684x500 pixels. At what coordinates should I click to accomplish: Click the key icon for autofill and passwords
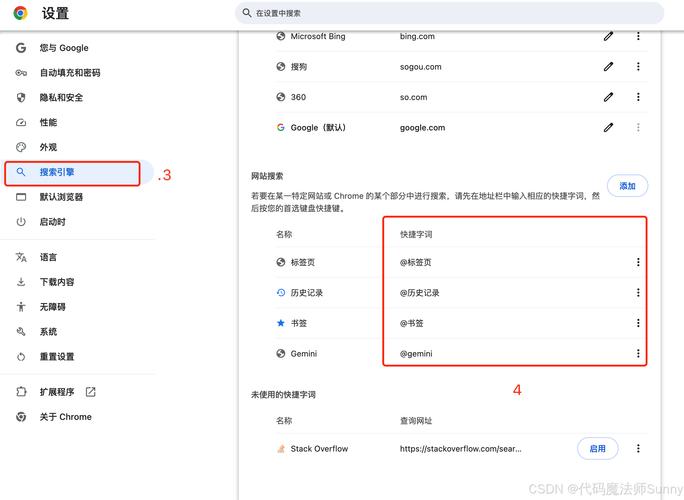tap(21, 72)
